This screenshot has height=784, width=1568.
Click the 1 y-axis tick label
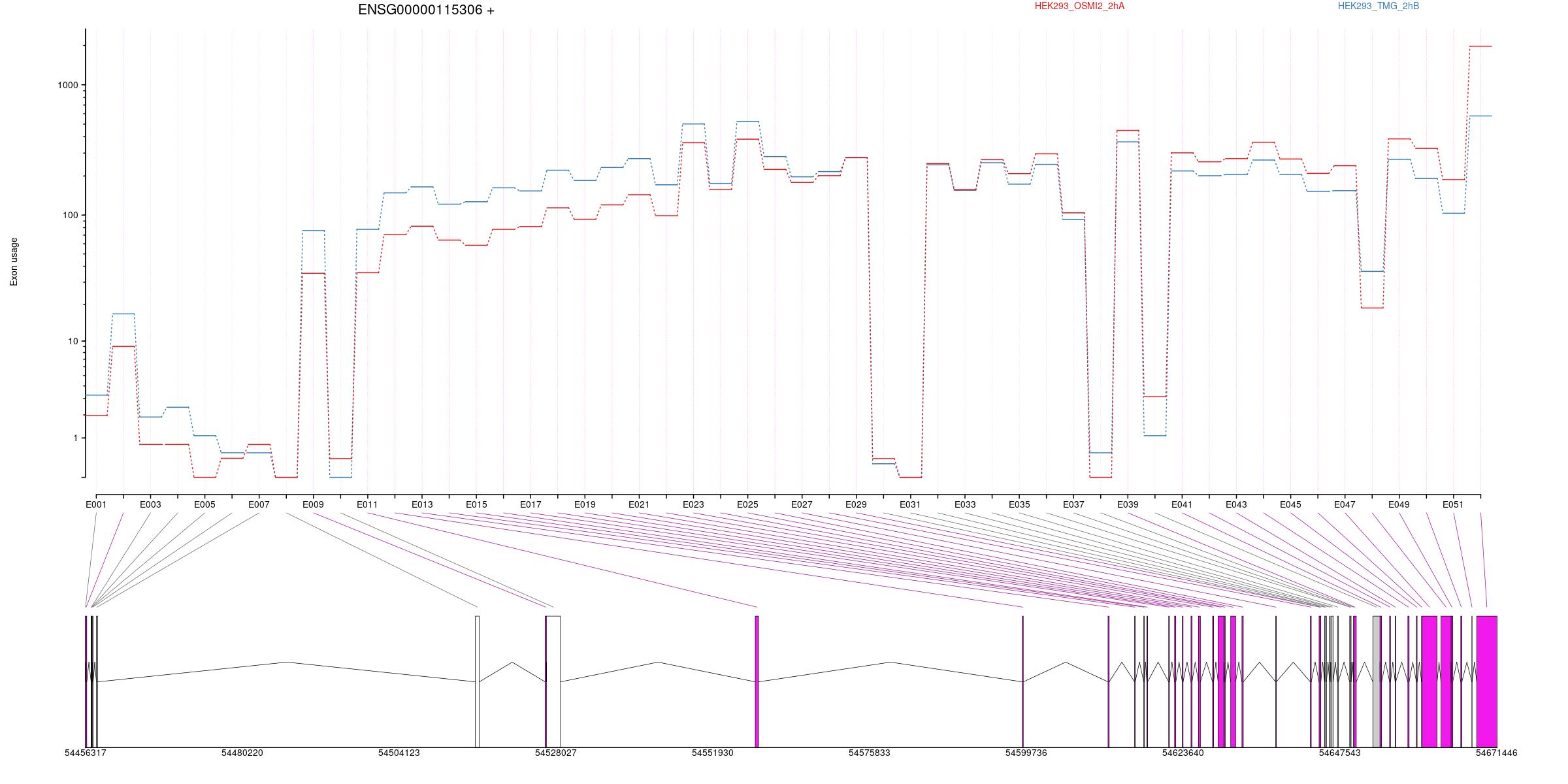coord(76,438)
